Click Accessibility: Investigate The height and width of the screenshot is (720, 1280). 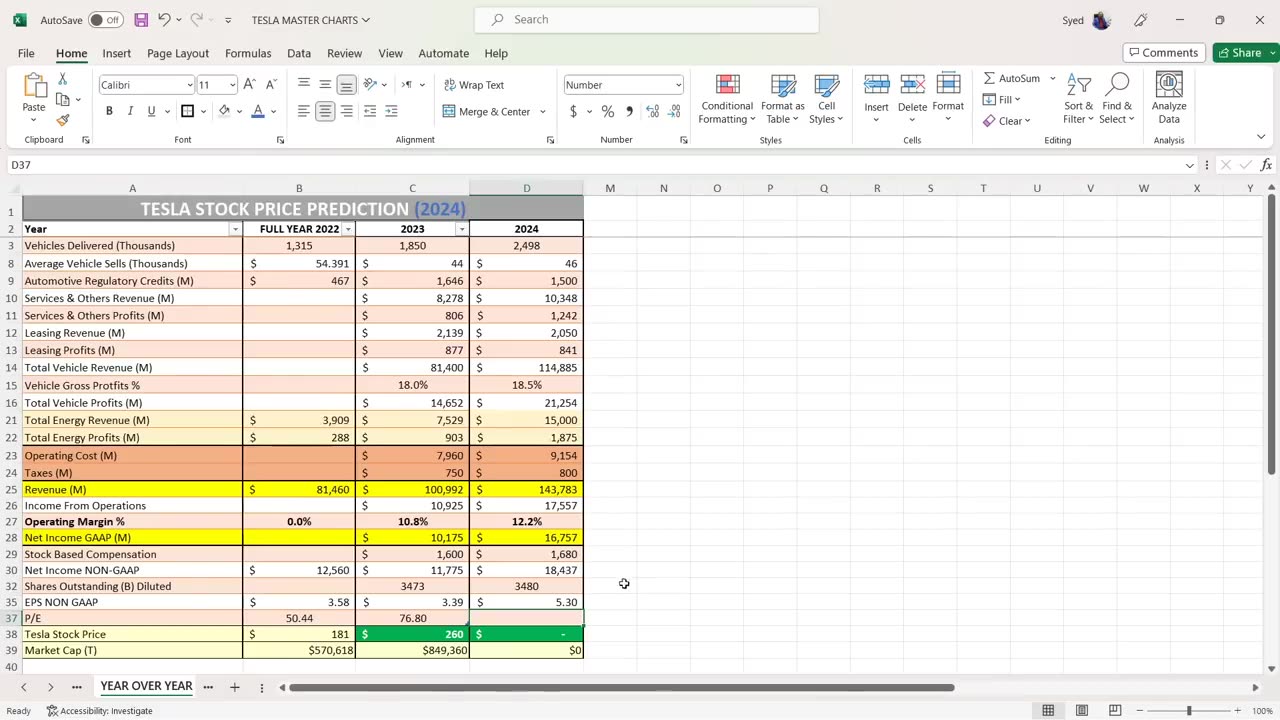pos(99,711)
